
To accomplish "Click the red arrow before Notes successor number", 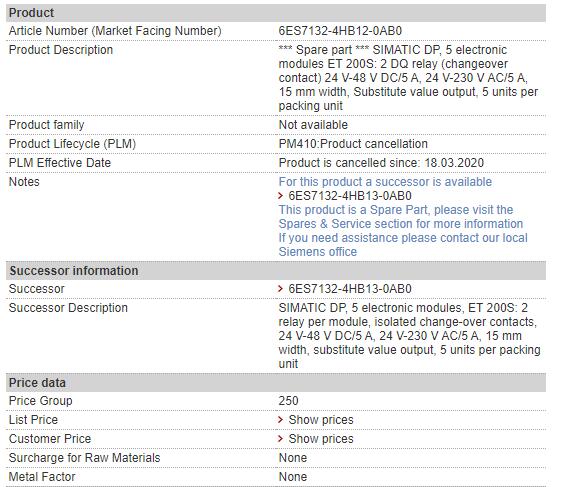I will pyautogui.click(x=280, y=196).
